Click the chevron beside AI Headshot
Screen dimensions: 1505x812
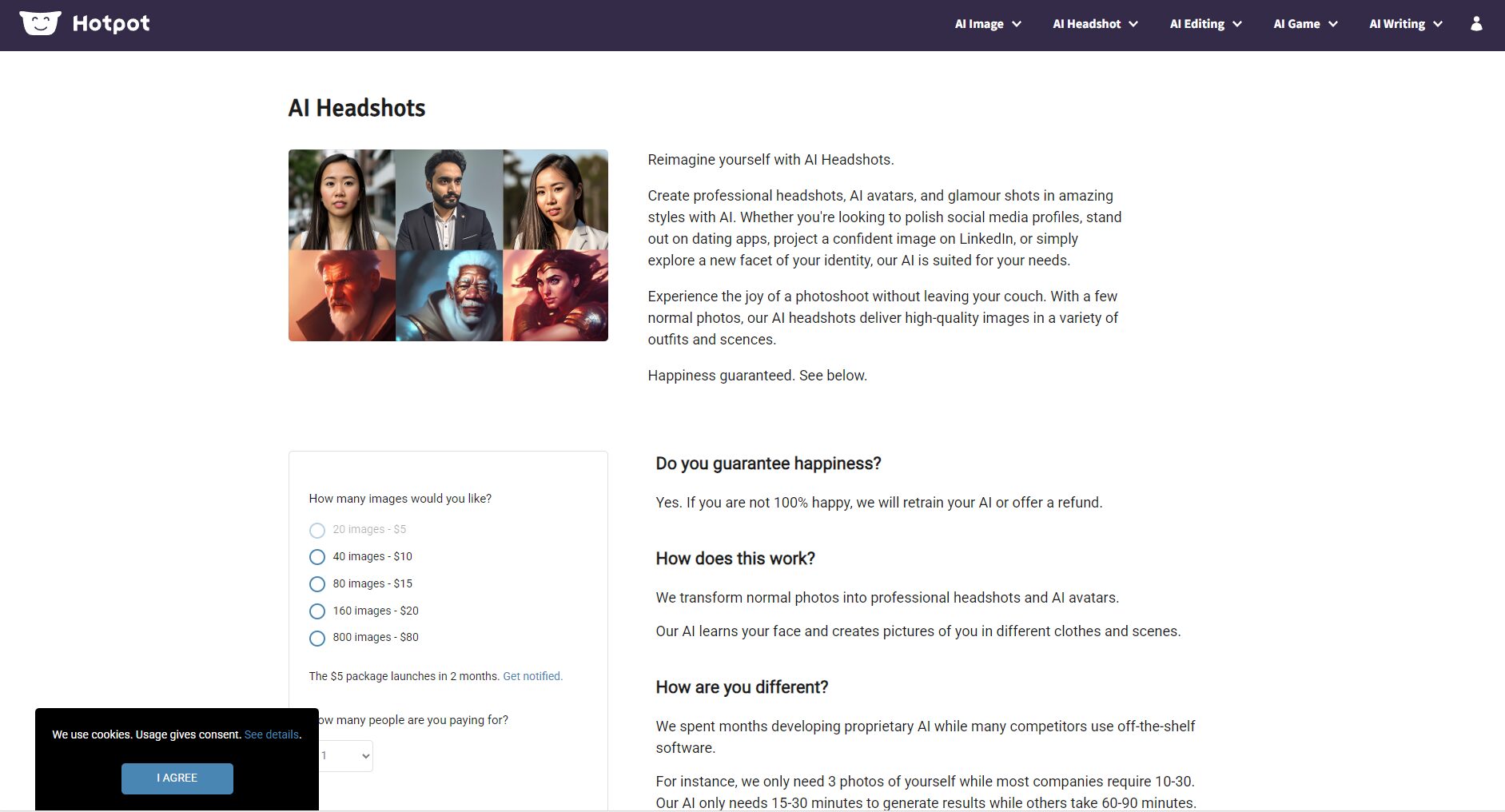[x=1133, y=24]
